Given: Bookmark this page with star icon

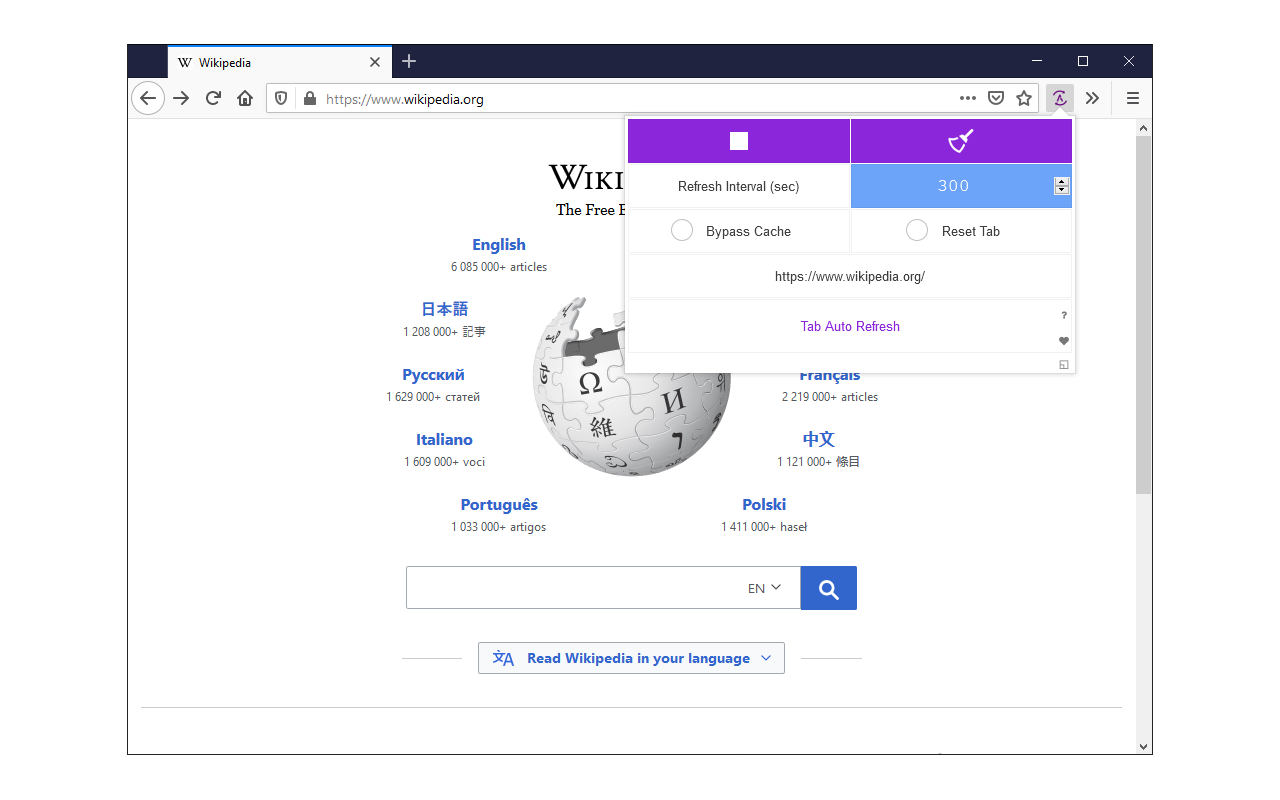Looking at the screenshot, I should (1024, 98).
